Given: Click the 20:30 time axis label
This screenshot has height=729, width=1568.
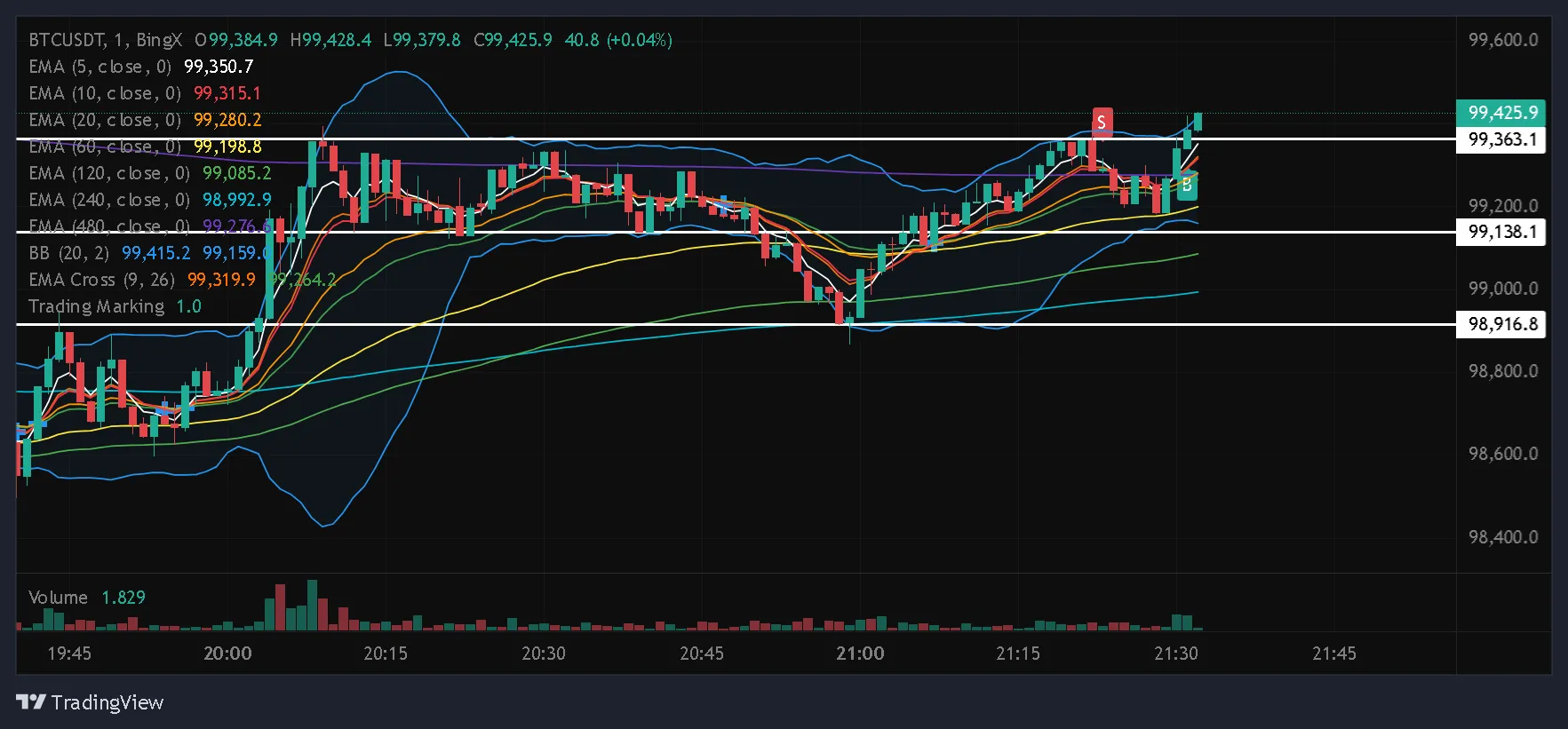Looking at the screenshot, I should point(544,654).
